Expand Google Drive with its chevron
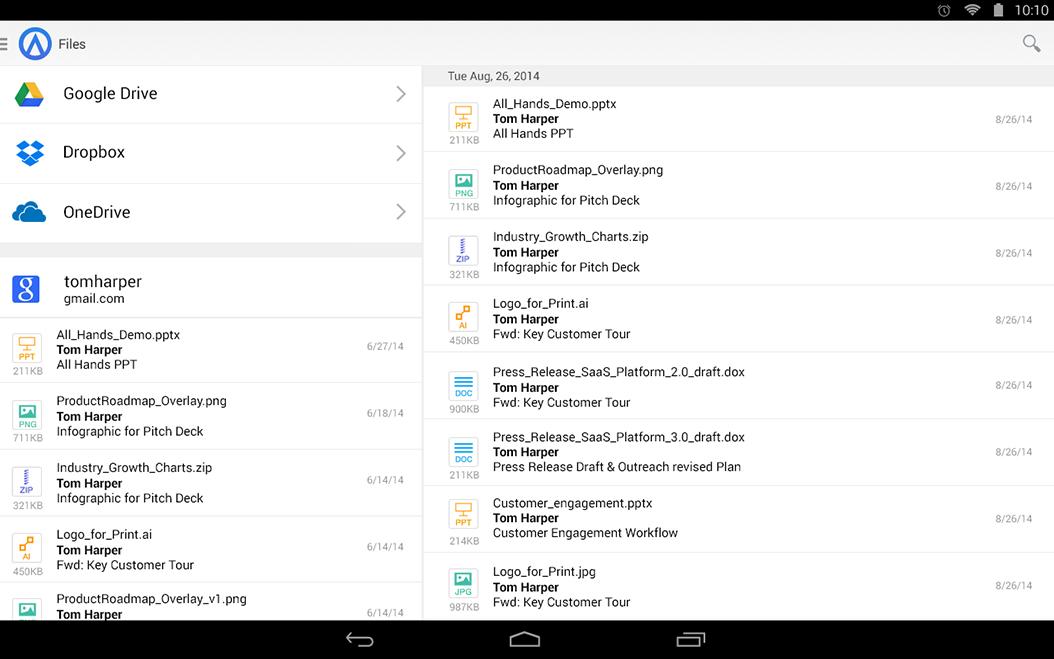Screen dimensions: 1054x659 (401, 94)
